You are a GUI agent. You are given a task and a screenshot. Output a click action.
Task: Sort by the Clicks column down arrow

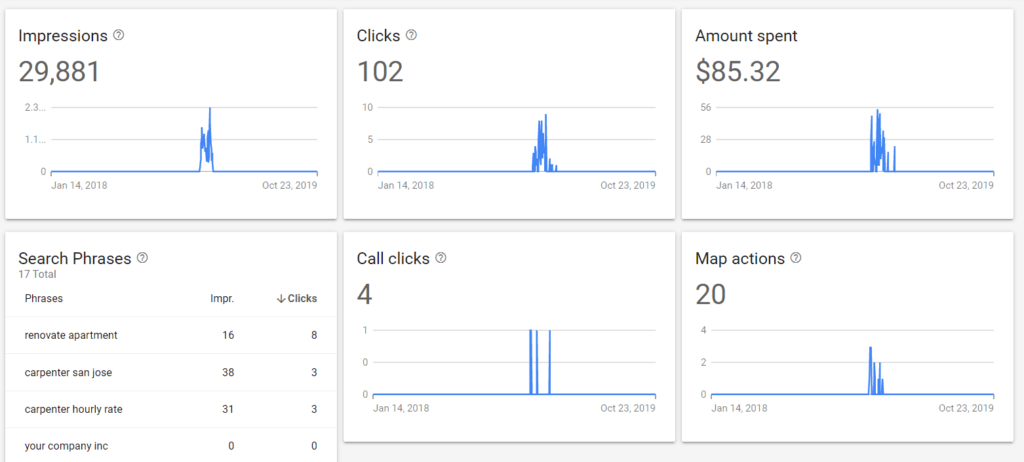coord(280,298)
